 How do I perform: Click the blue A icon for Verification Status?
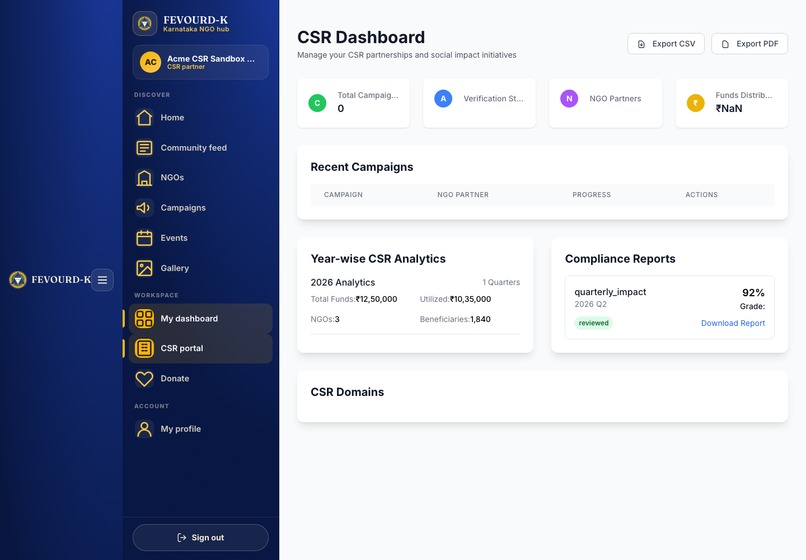pos(443,99)
